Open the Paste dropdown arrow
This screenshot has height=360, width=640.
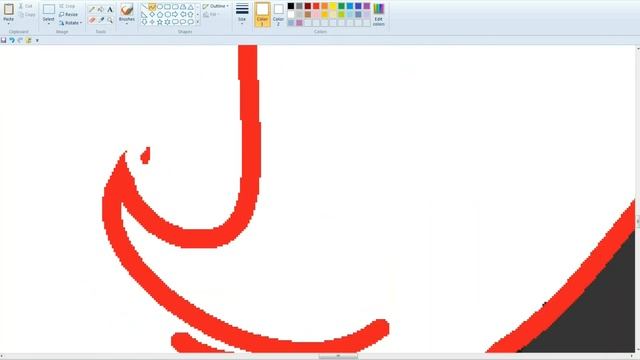pyautogui.click(x=9, y=23)
